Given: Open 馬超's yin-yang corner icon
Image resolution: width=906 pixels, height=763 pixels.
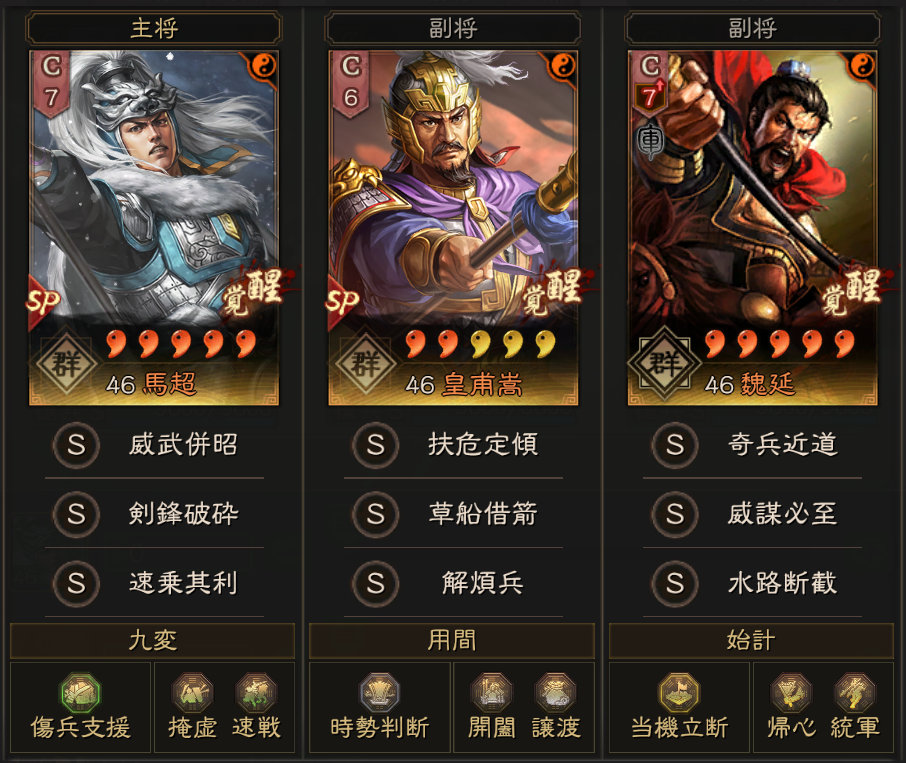Looking at the screenshot, I should tap(264, 66).
